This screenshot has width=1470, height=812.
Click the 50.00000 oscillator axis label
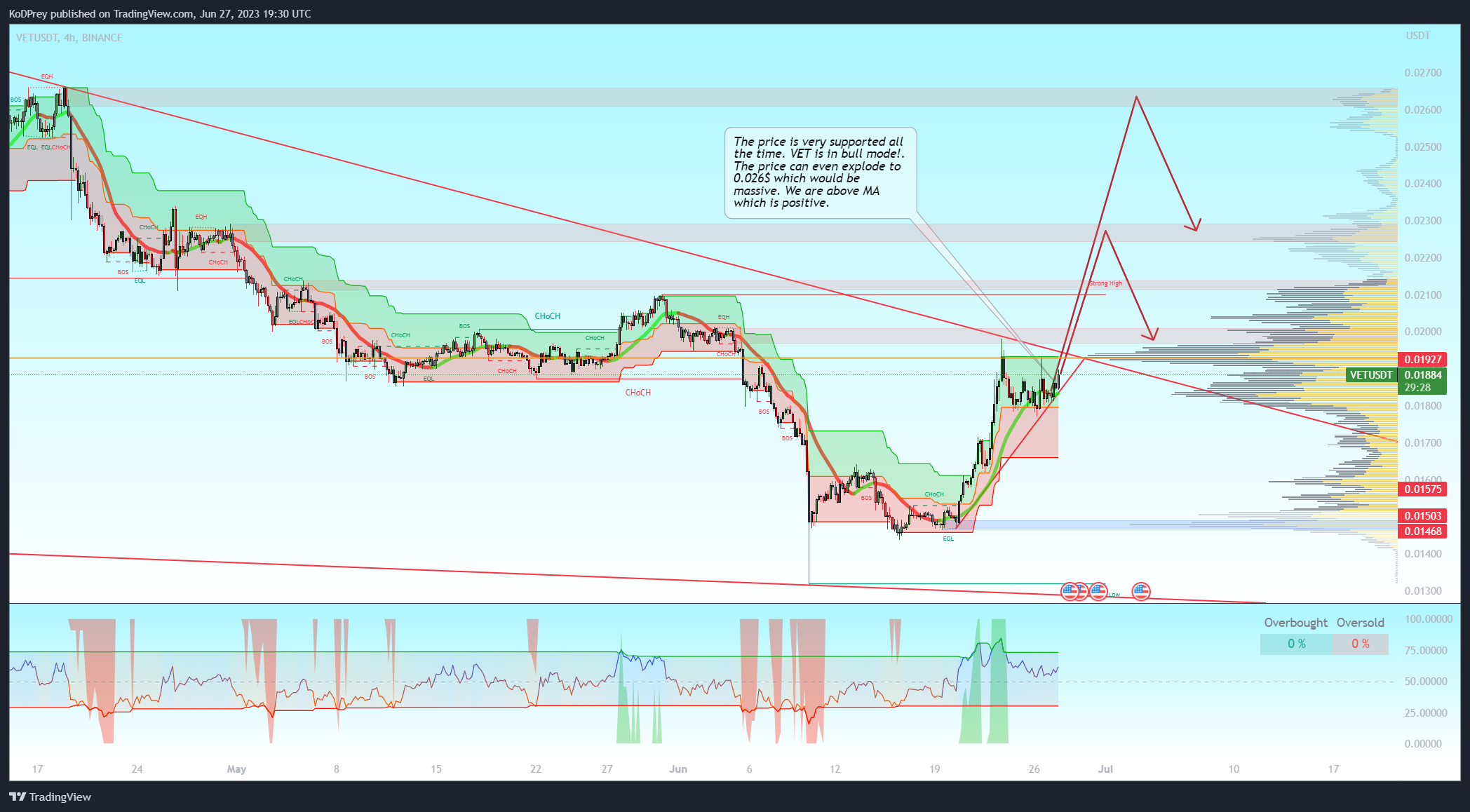click(1426, 682)
